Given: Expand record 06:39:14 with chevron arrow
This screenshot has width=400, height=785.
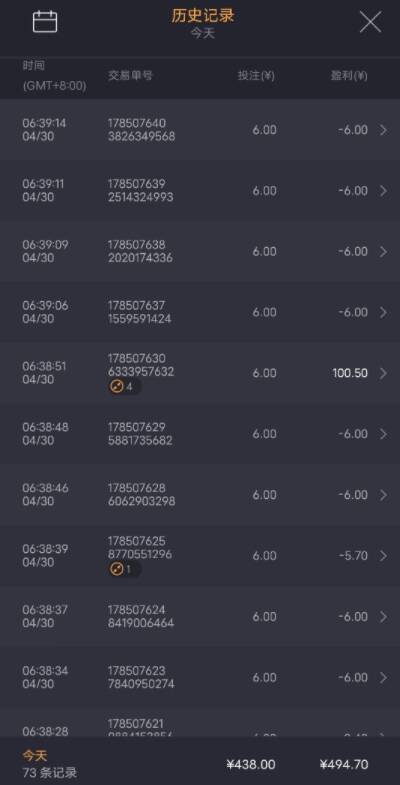Looking at the screenshot, I should point(383,130).
